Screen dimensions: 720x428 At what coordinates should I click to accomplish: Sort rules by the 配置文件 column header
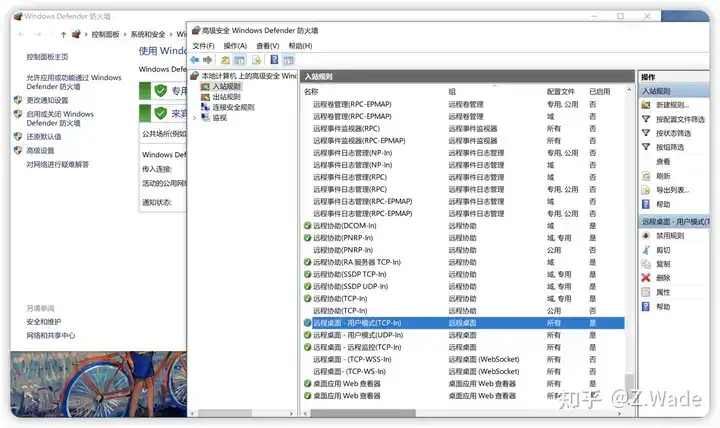click(x=561, y=91)
